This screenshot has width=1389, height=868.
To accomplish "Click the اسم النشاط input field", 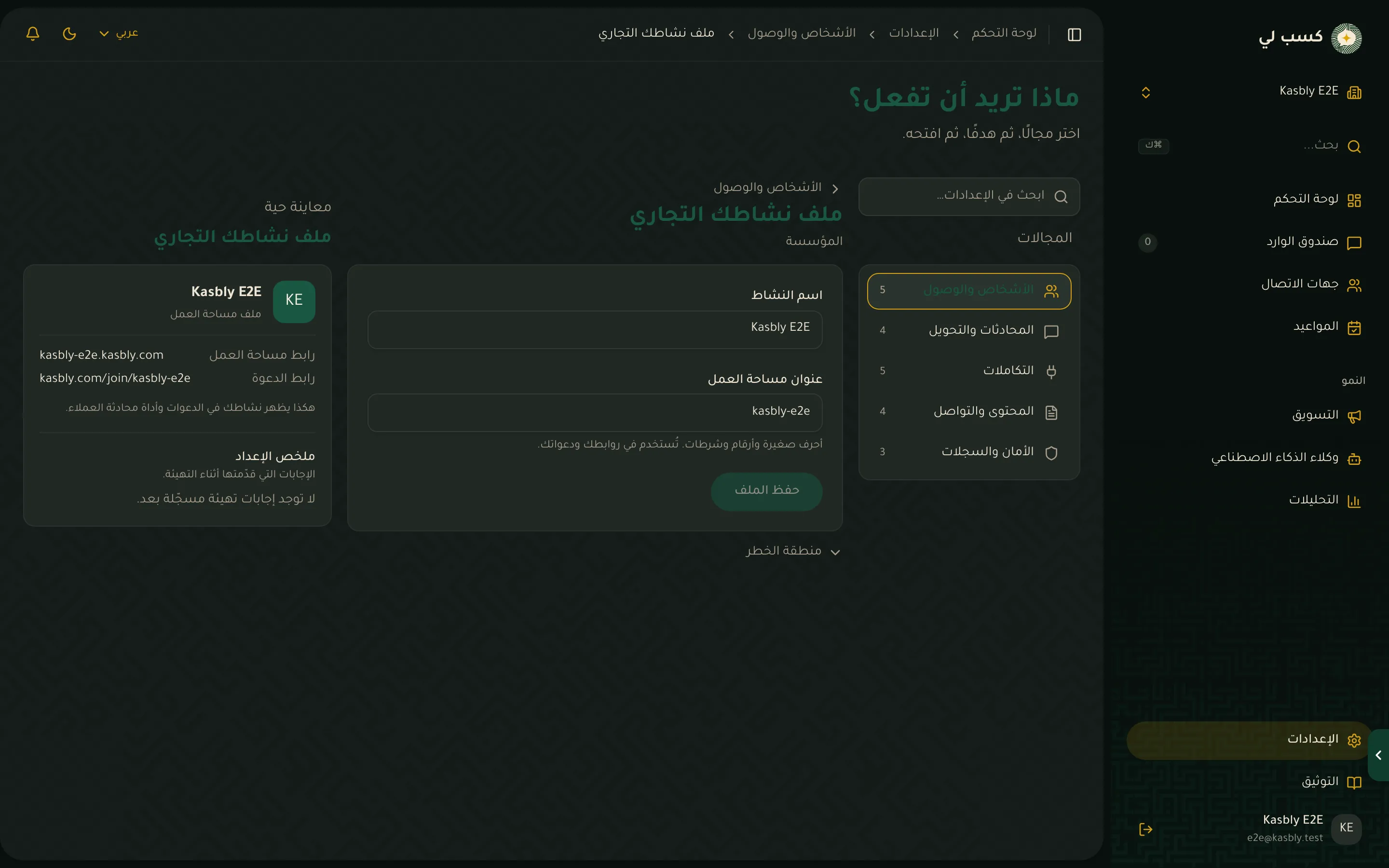I will tap(595, 329).
